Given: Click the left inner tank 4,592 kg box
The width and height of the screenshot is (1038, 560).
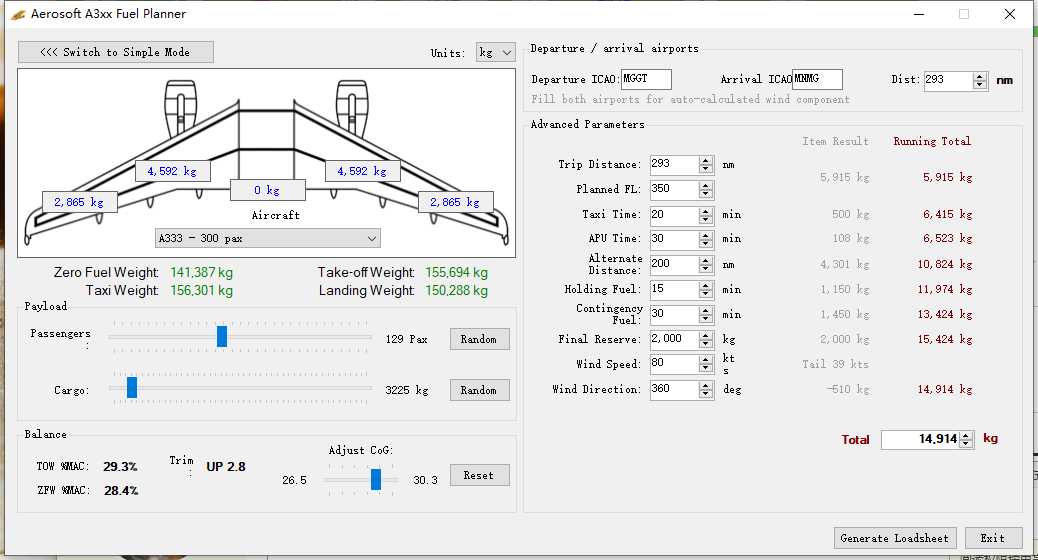Looking at the screenshot, I should point(172,171).
